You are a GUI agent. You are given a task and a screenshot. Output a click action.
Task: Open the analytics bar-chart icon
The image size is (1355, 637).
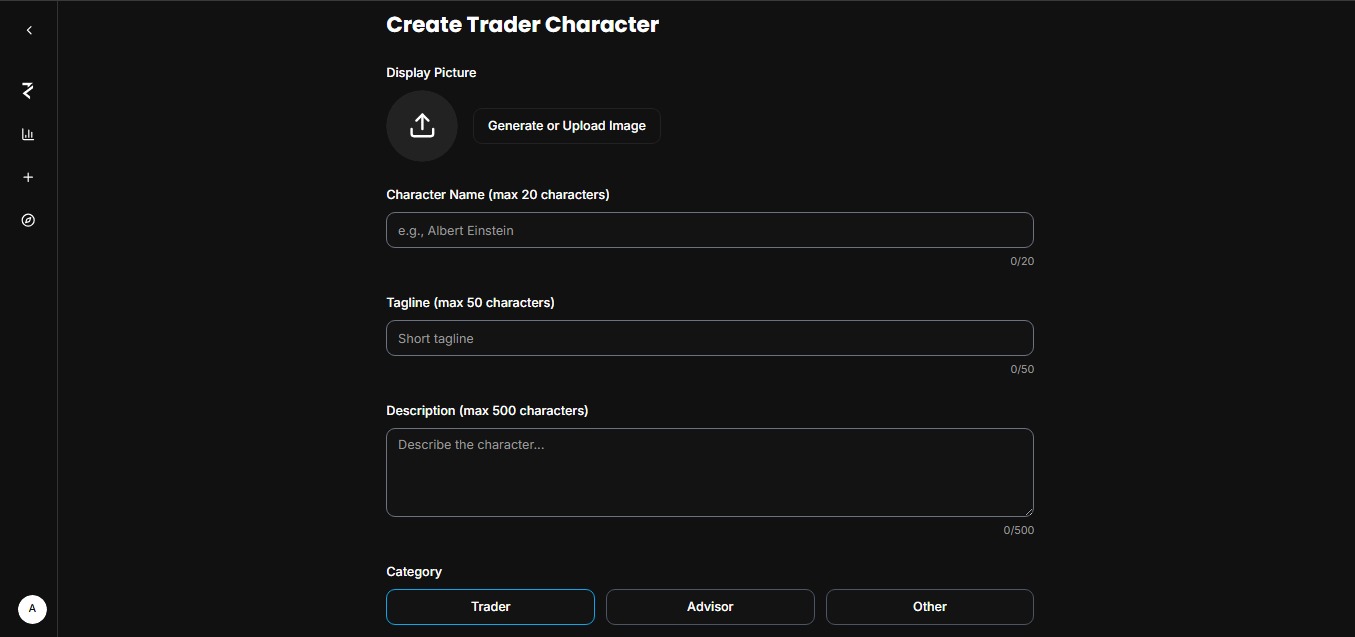[28, 134]
